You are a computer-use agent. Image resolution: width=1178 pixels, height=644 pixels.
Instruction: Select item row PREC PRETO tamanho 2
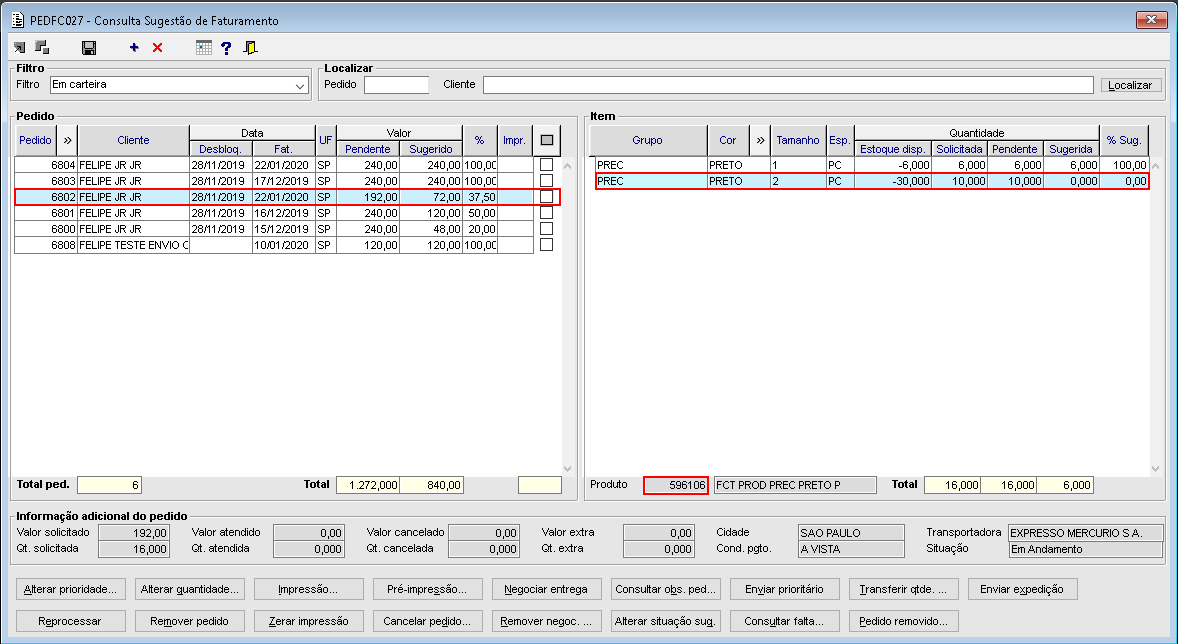tap(871, 181)
